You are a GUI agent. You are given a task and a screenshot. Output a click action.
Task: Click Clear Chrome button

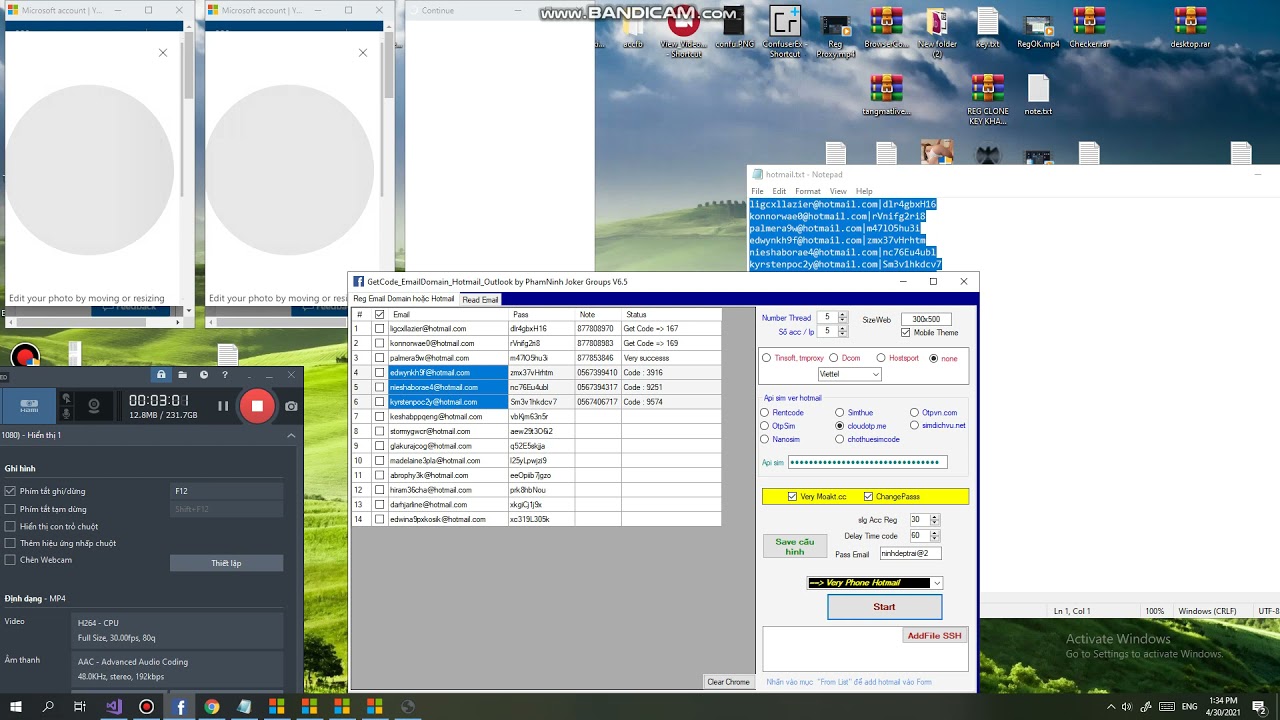[728, 682]
